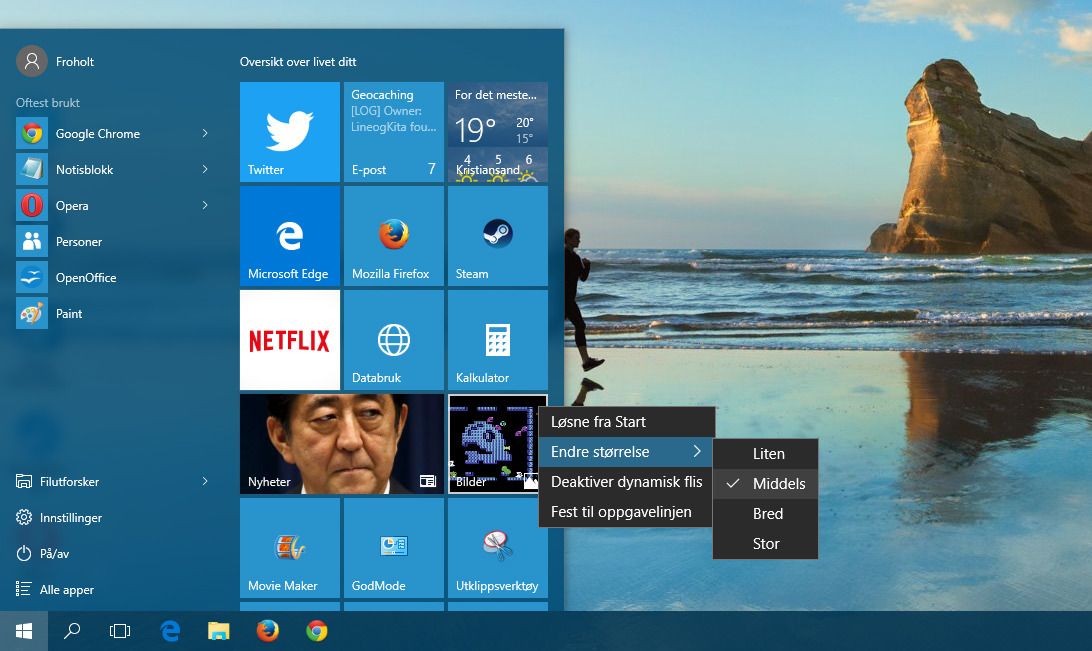Select the checked Middels size option

click(x=778, y=484)
